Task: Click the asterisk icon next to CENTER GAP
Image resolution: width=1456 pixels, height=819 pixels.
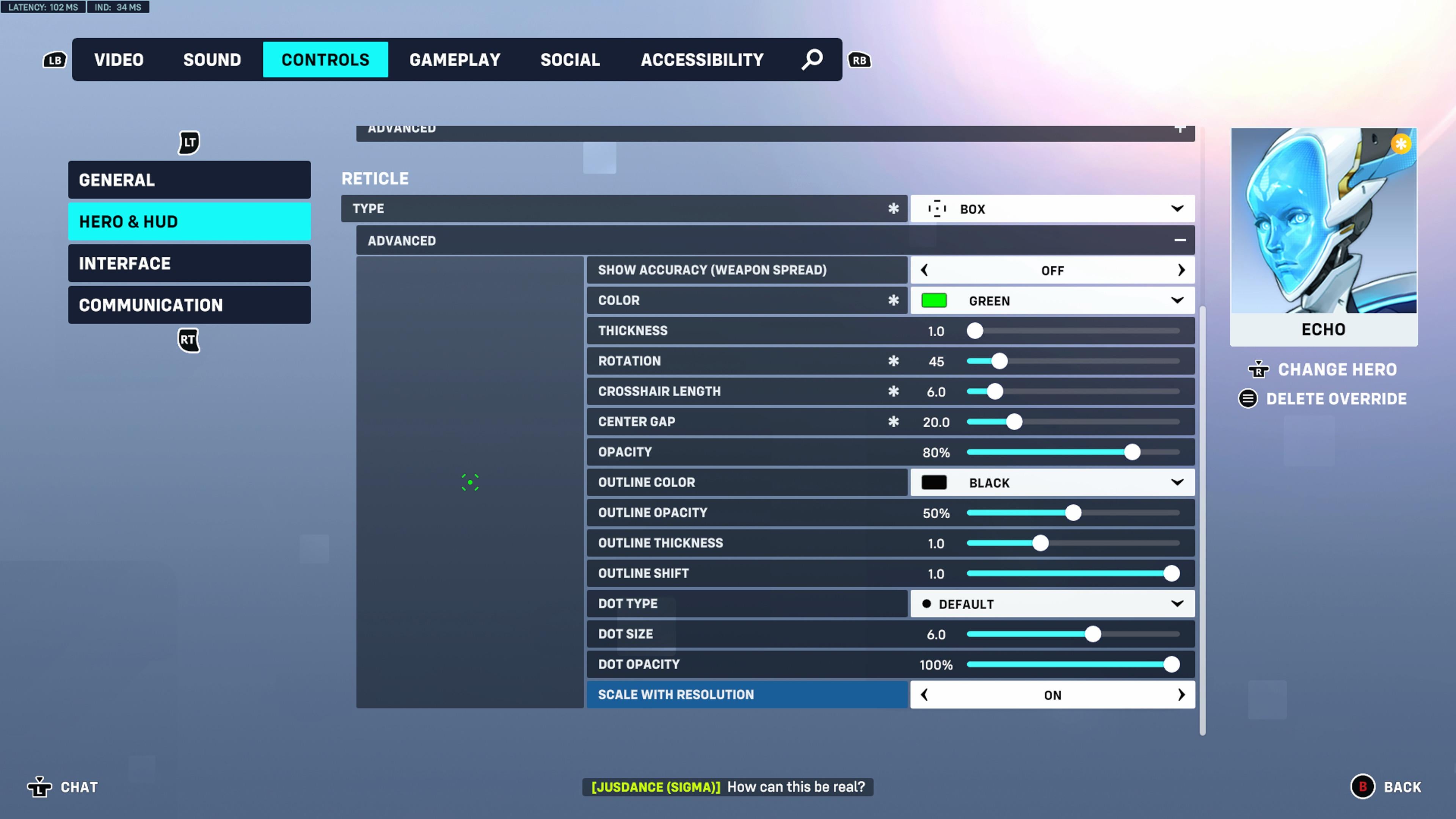Action: click(893, 421)
